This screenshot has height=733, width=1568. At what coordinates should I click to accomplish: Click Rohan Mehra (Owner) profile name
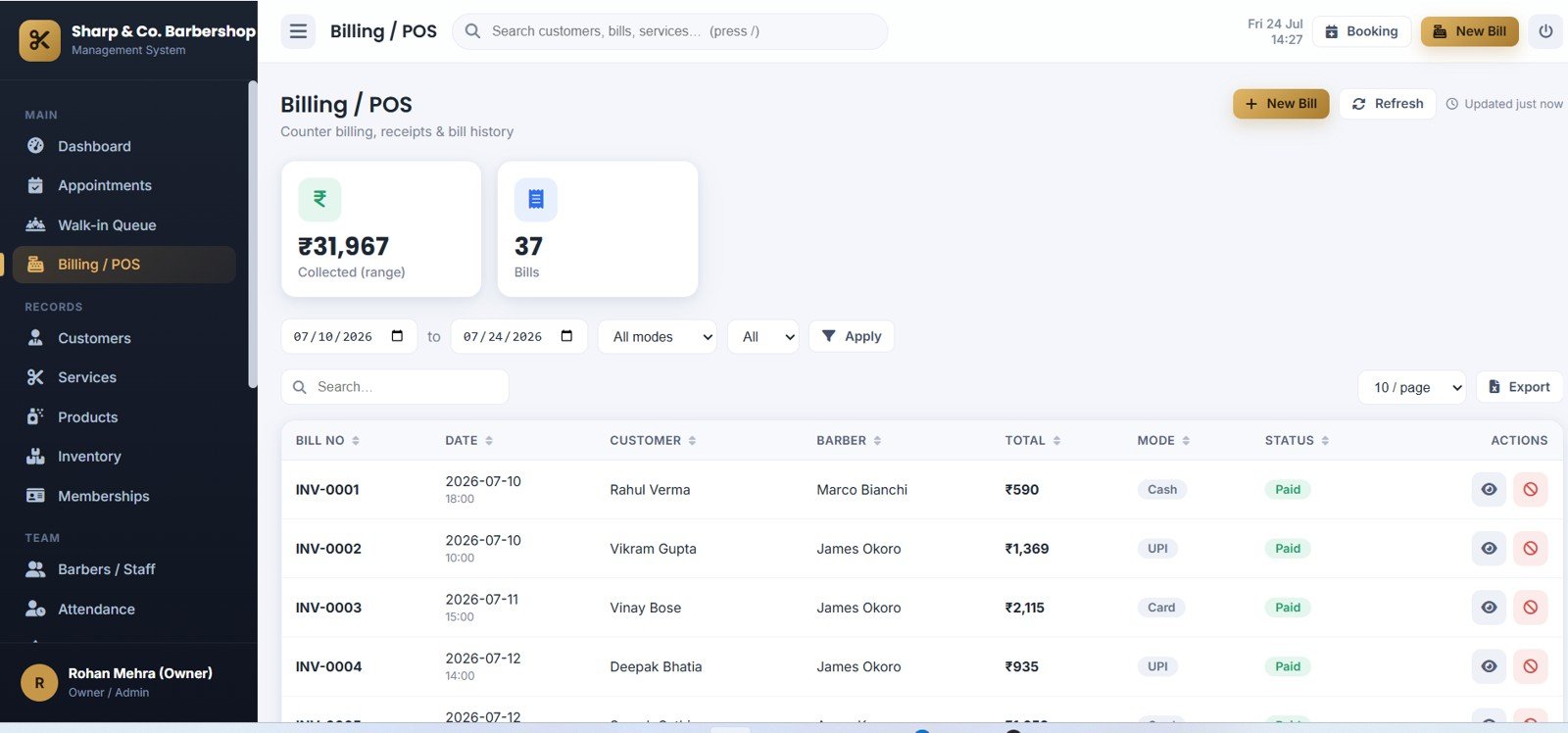click(140, 673)
